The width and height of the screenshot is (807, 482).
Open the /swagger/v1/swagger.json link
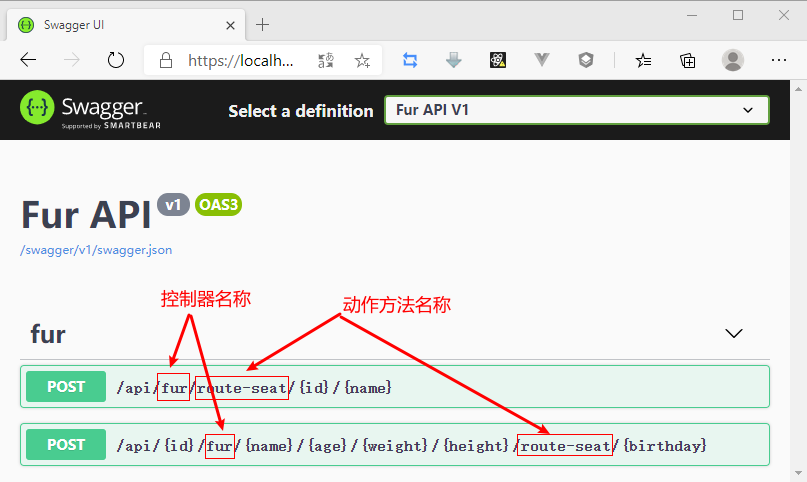tap(88, 250)
